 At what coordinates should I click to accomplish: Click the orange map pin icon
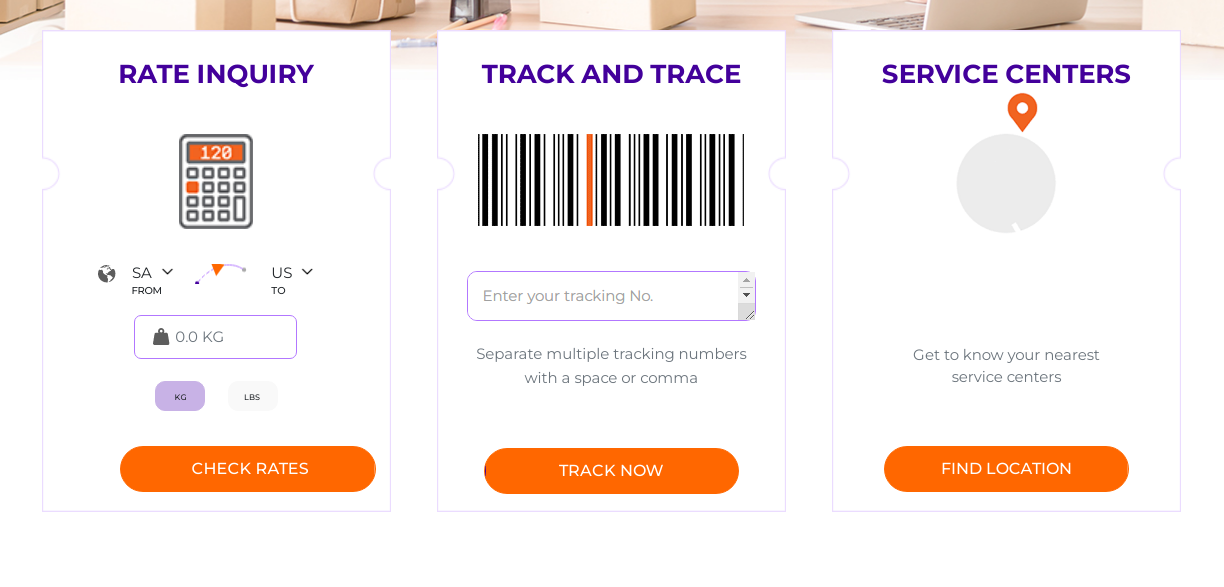1022,112
